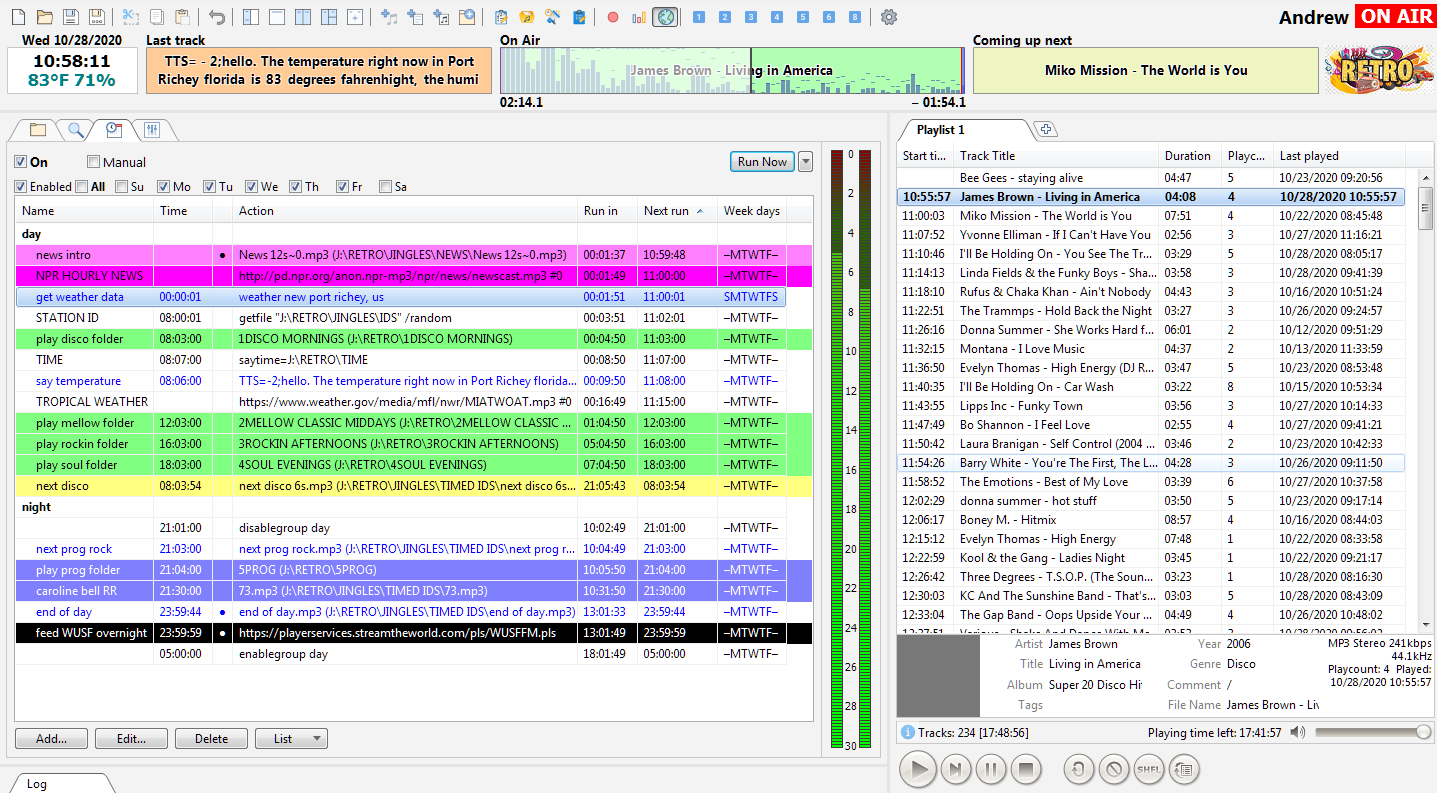The height and width of the screenshot is (793, 1437).
Task: Click the red Record icon in toolbar
Action: pyautogui.click(x=613, y=17)
